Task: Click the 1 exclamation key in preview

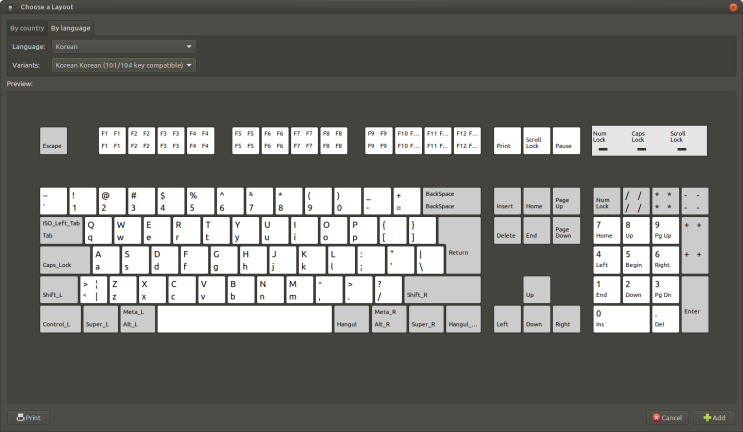Action: tap(83, 201)
